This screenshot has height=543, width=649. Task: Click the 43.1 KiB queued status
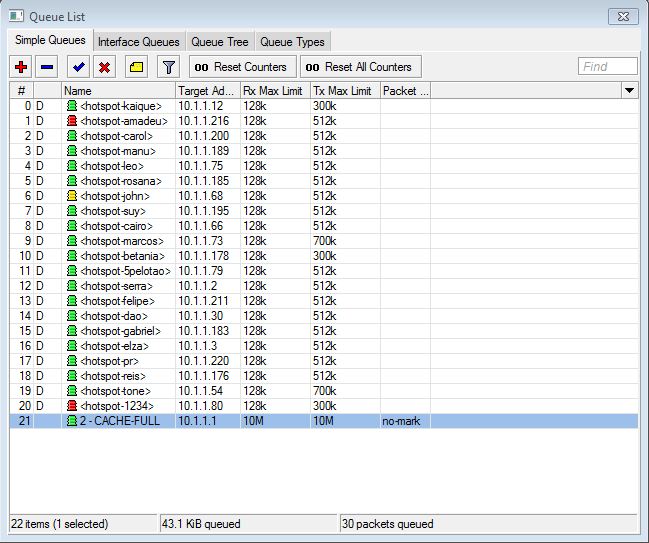(x=201, y=524)
